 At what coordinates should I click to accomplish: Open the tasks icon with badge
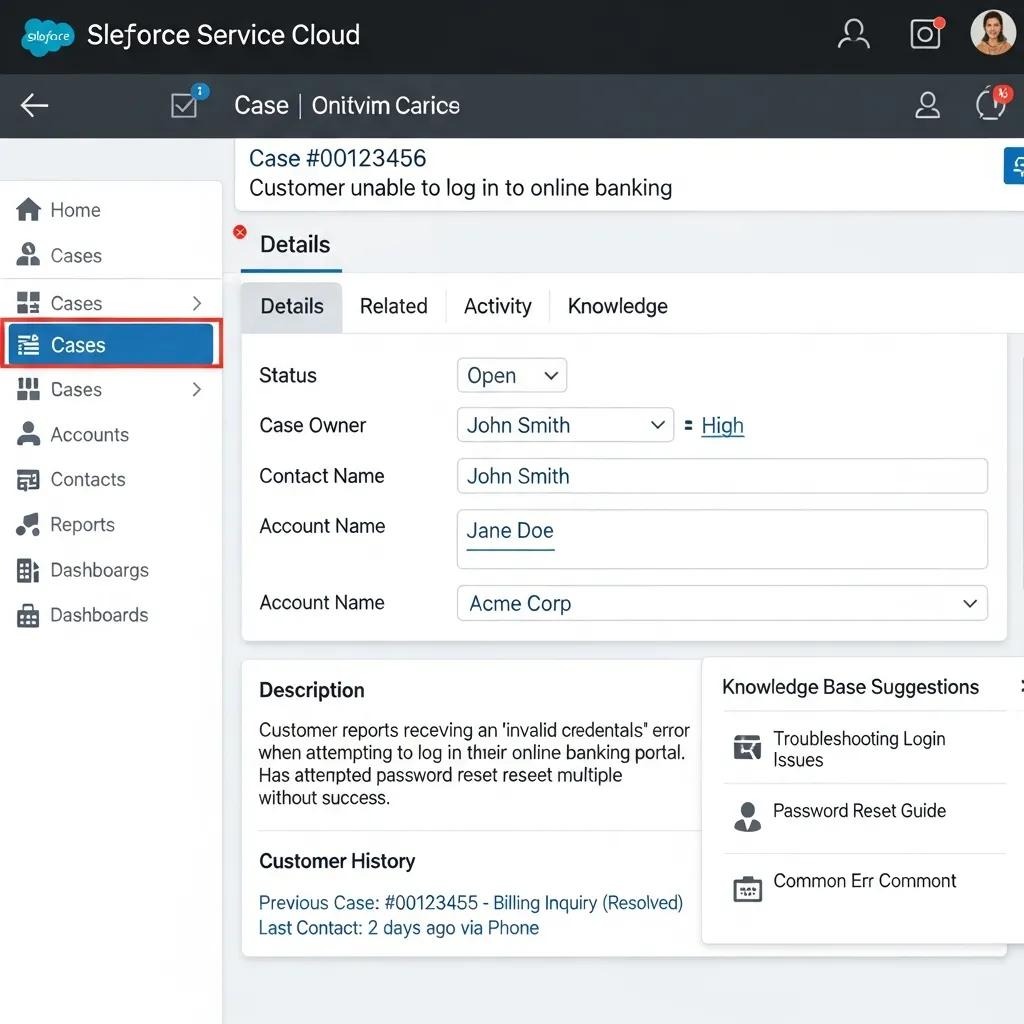point(184,105)
